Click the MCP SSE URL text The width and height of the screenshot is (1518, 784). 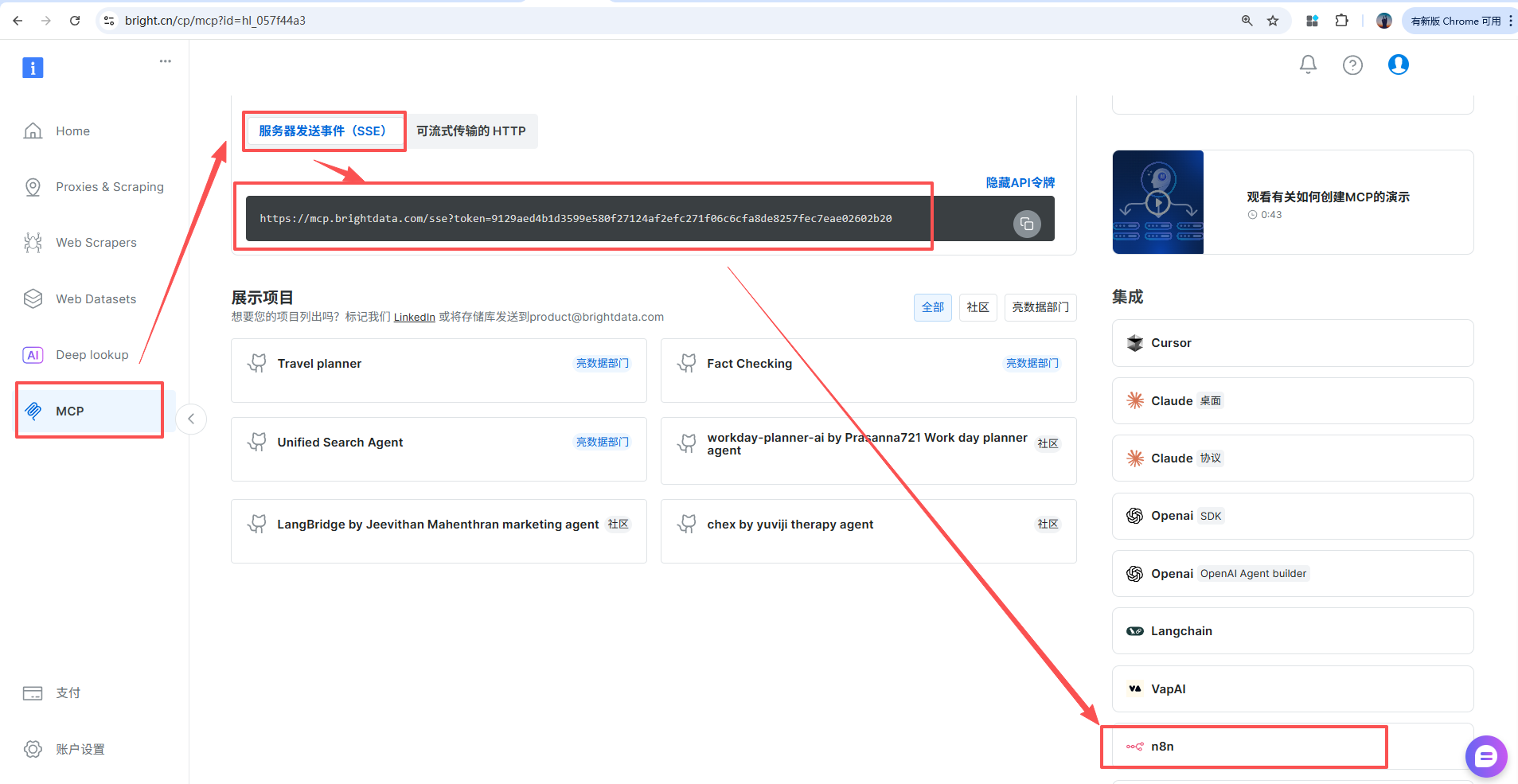576,218
